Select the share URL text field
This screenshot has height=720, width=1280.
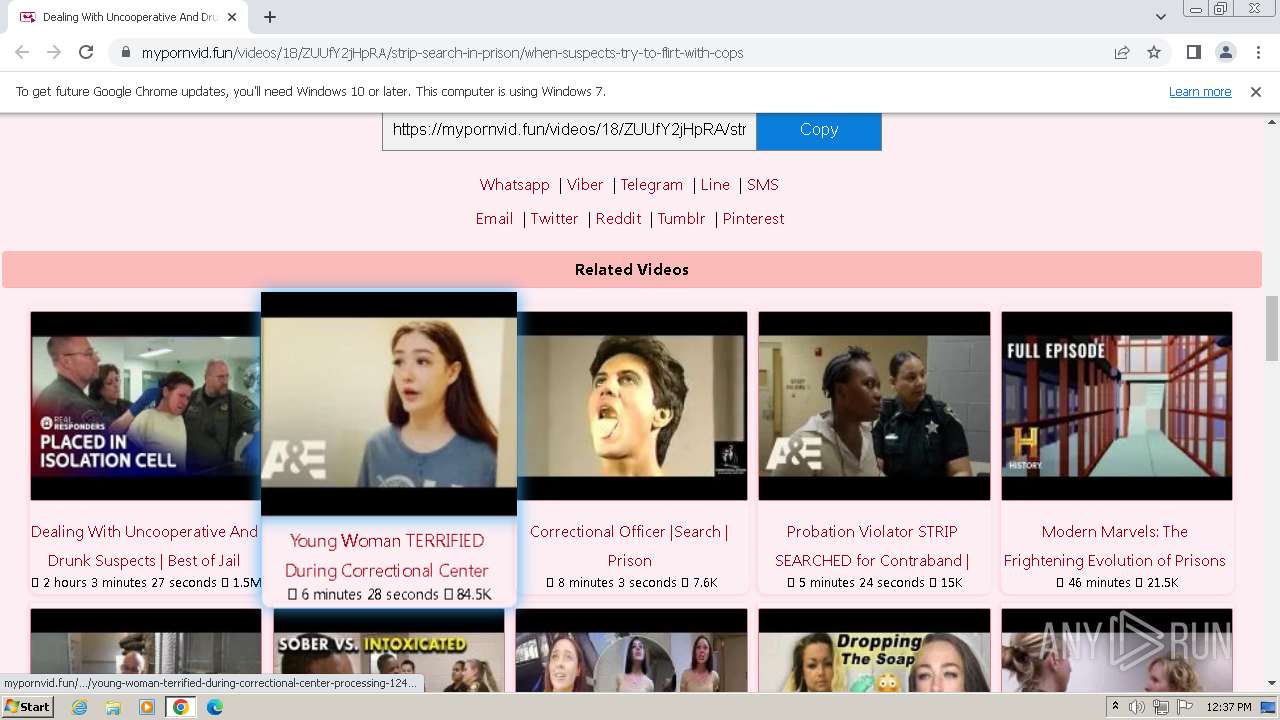(569, 130)
